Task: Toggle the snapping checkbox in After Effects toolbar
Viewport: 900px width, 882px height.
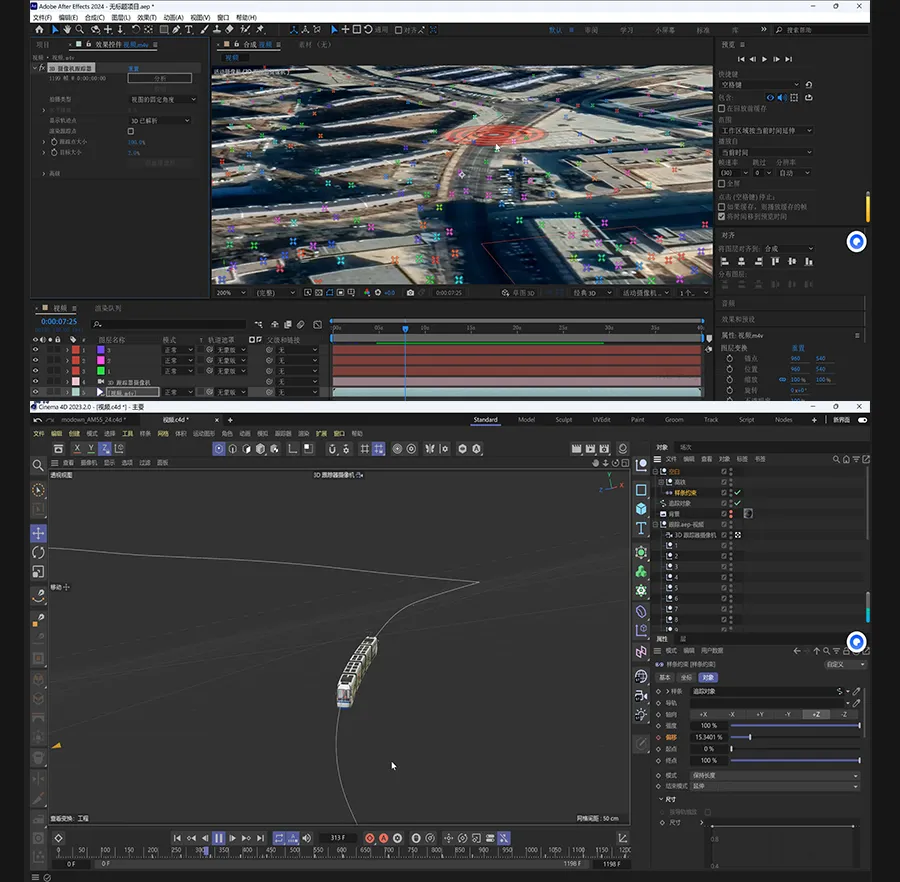Action: pos(398,30)
